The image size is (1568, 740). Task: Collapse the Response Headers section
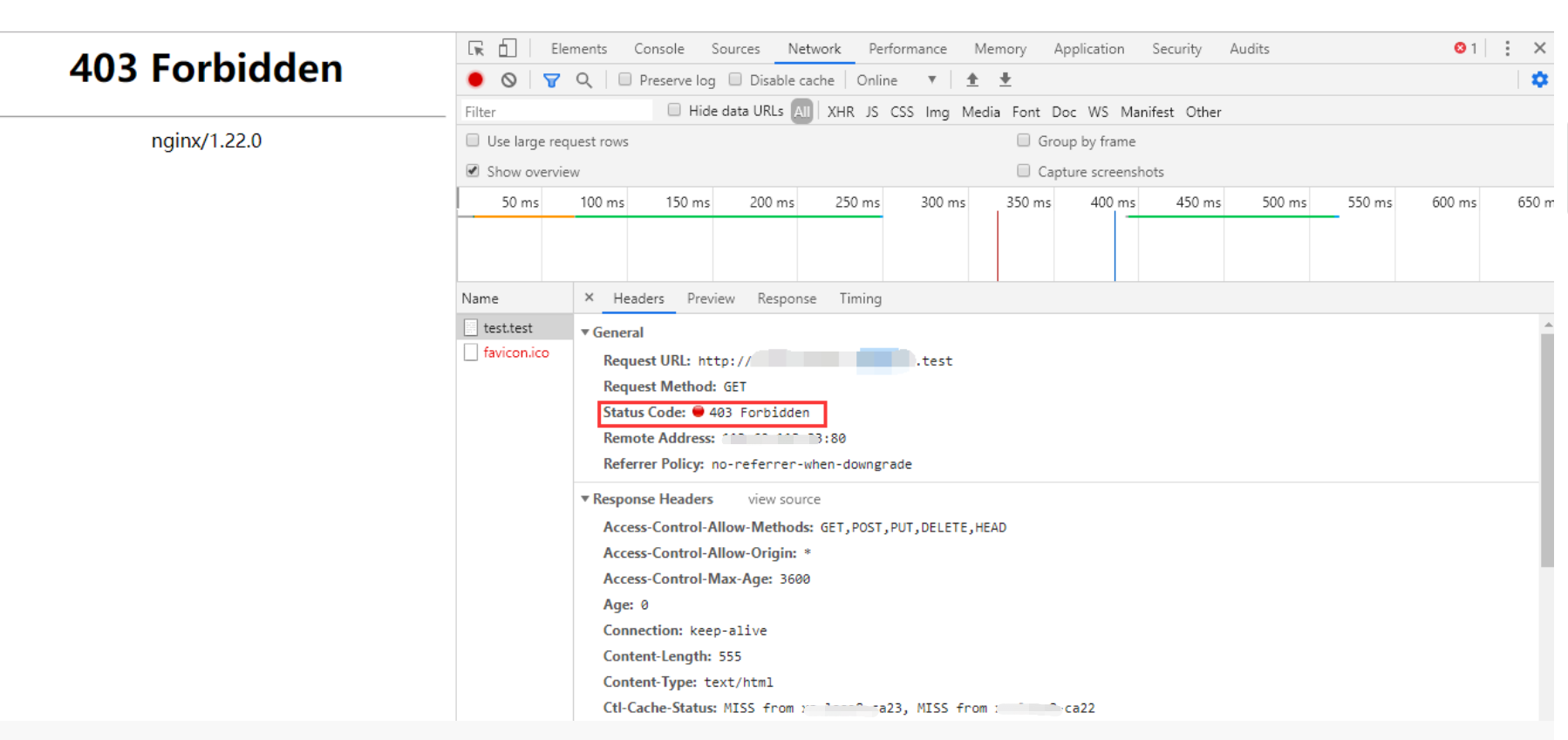pos(585,499)
